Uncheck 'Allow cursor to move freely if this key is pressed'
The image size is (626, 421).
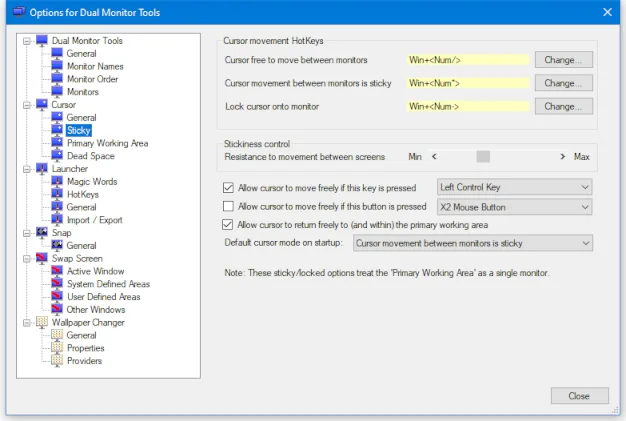pos(228,188)
